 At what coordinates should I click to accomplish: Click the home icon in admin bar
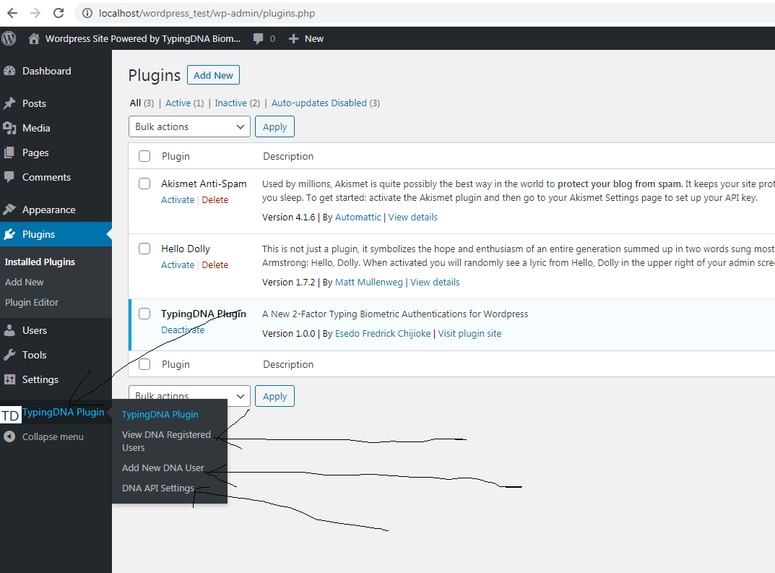34,39
